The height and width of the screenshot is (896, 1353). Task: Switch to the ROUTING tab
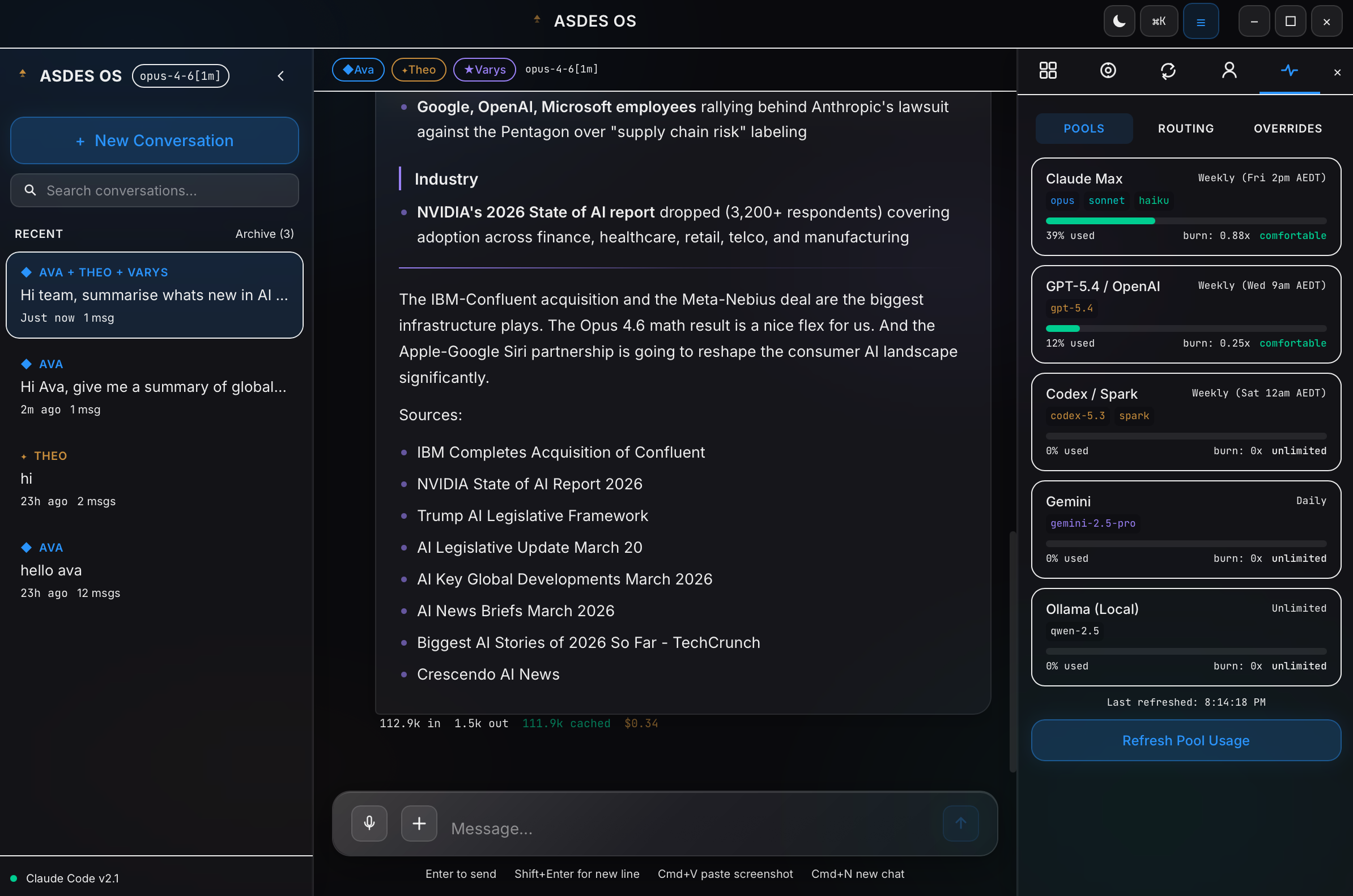point(1185,128)
